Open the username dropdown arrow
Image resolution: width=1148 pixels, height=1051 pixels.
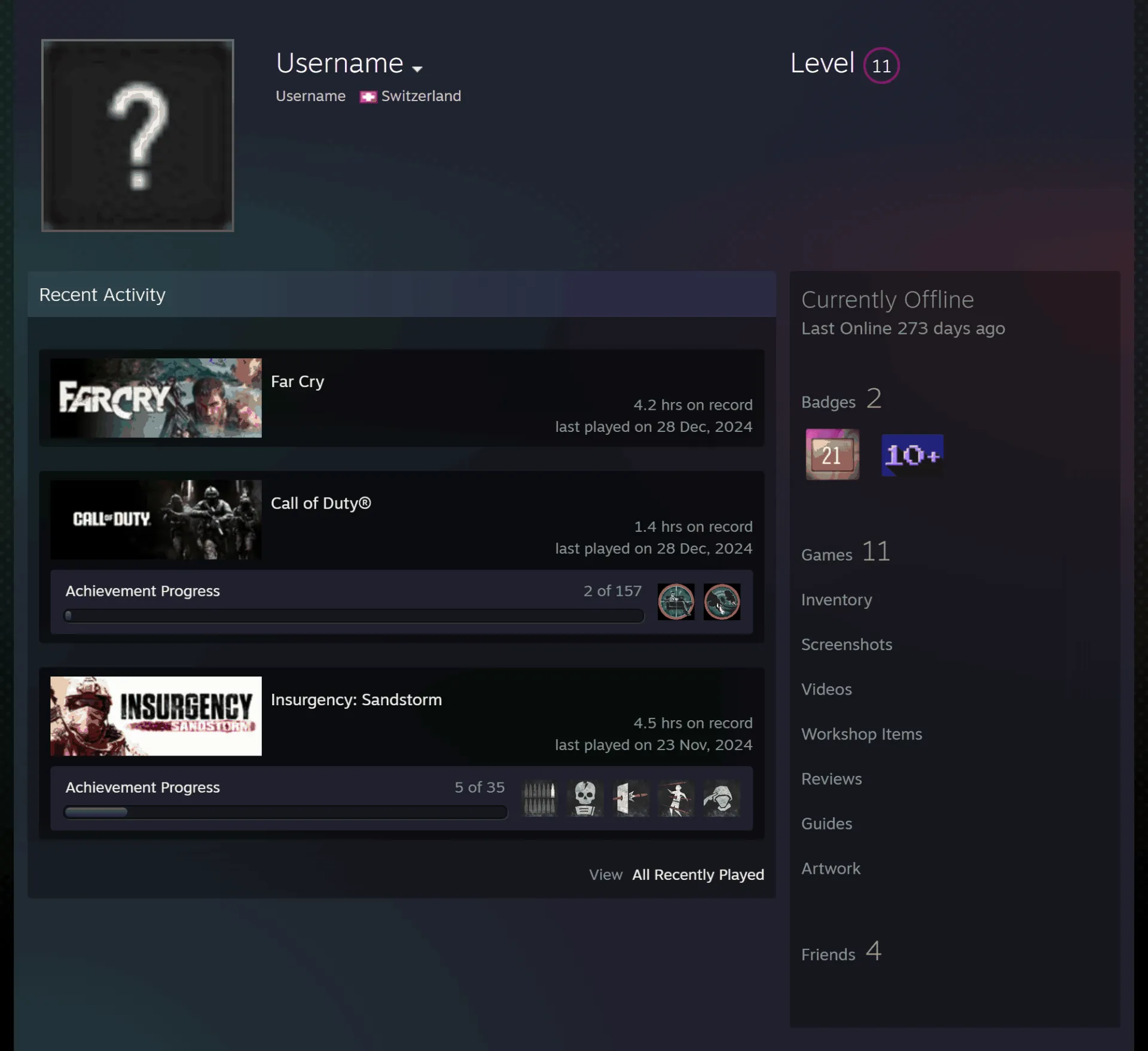(417, 69)
